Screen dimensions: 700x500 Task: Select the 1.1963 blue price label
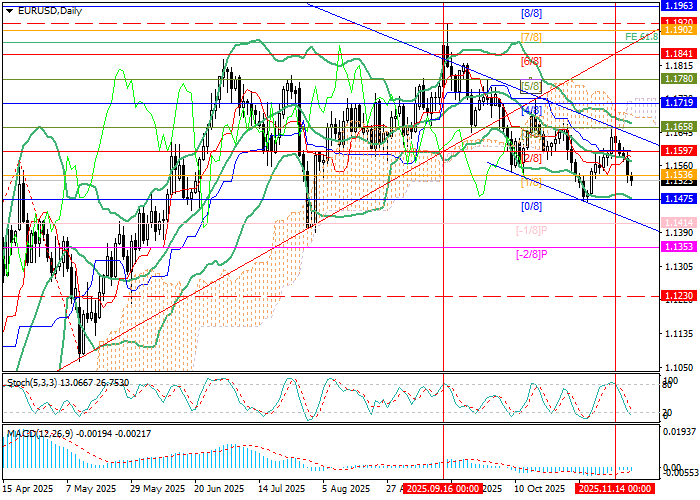[x=678, y=6]
